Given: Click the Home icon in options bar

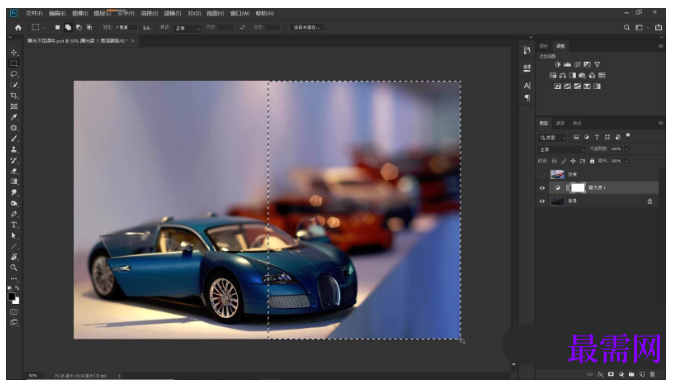Looking at the screenshot, I should [18, 27].
